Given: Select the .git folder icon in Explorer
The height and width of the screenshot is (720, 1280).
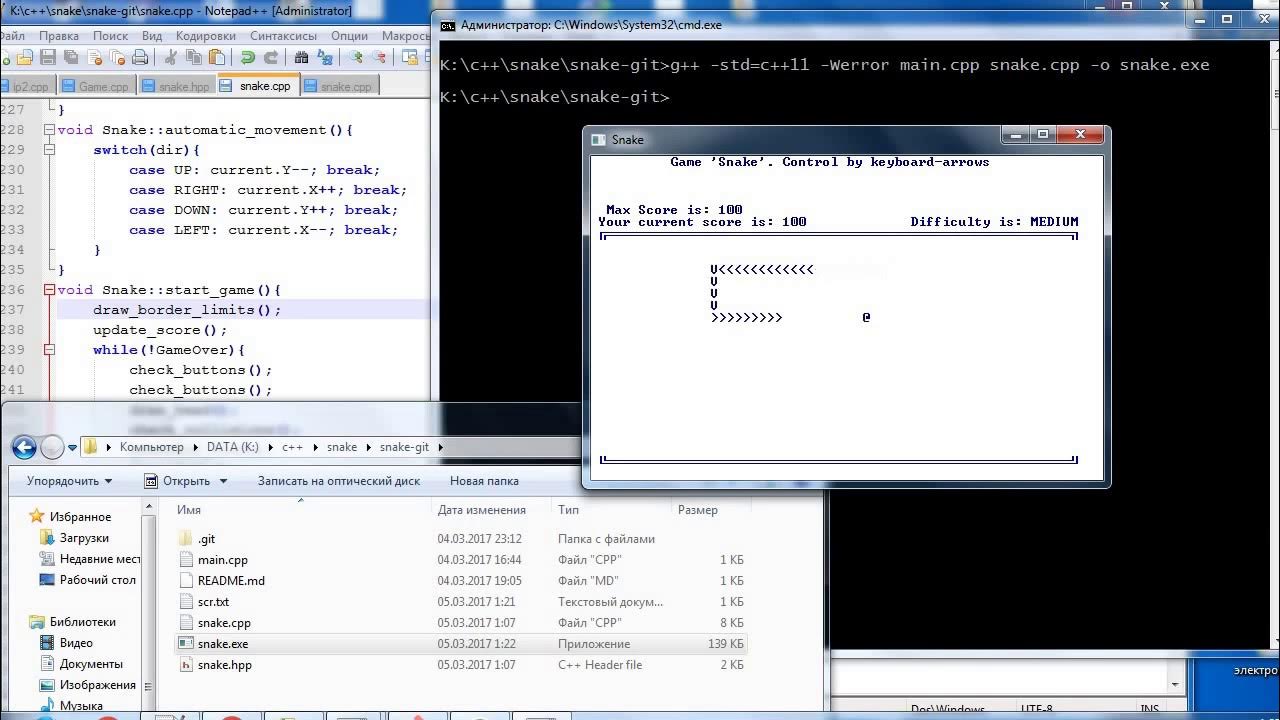Looking at the screenshot, I should click(x=185, y=539).
